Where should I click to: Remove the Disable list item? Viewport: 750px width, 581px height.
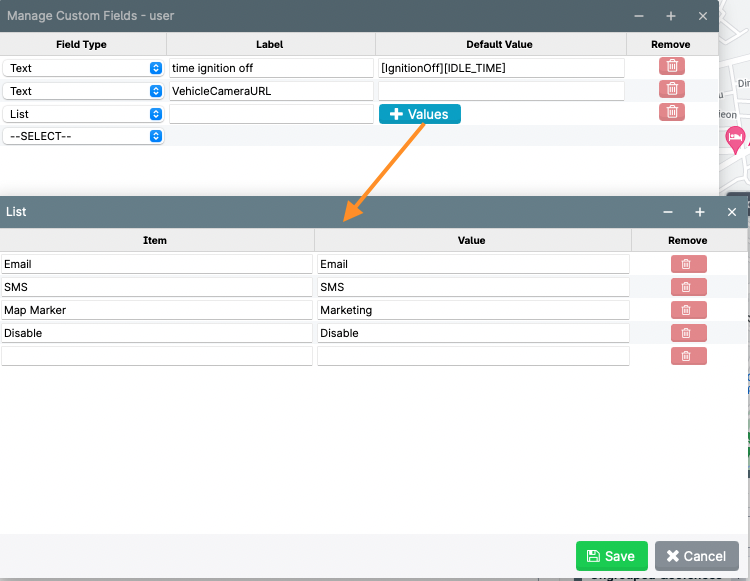688,333
